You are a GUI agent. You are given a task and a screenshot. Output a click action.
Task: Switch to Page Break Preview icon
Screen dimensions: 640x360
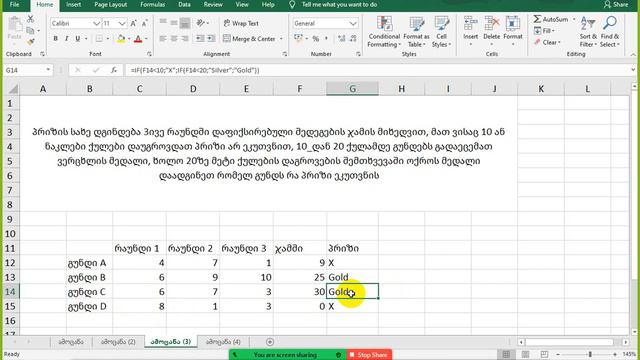point(544,354)
